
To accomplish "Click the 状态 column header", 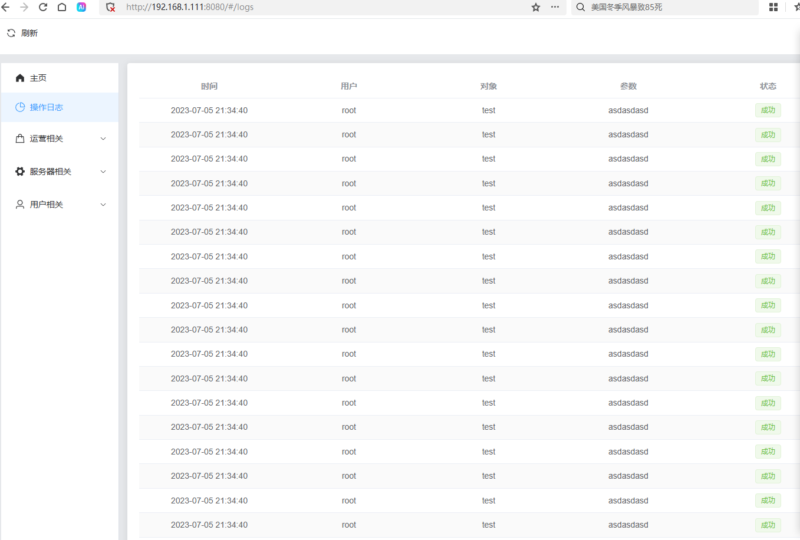I will [x=768, y=87].
